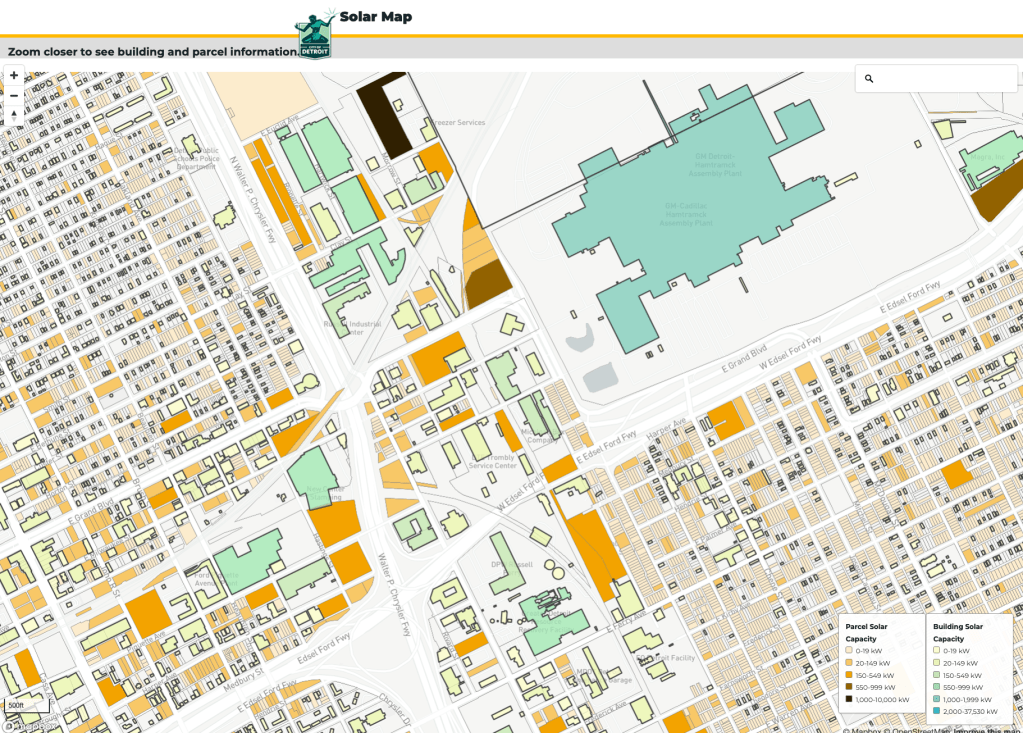Viewport: 1023px width, 733px height.
Task: Zoom out with the minus button
Action: pyautogui.click(x=14, y=96)
